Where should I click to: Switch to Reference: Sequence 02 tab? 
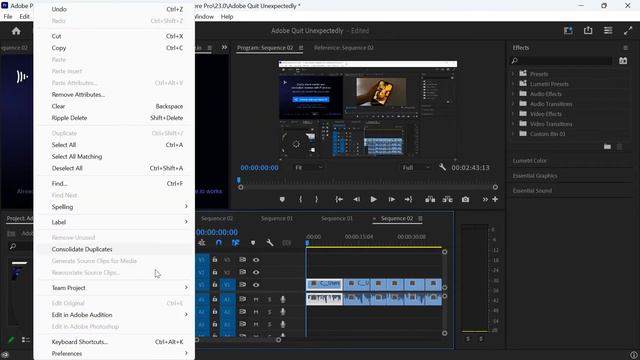(344, 48)
